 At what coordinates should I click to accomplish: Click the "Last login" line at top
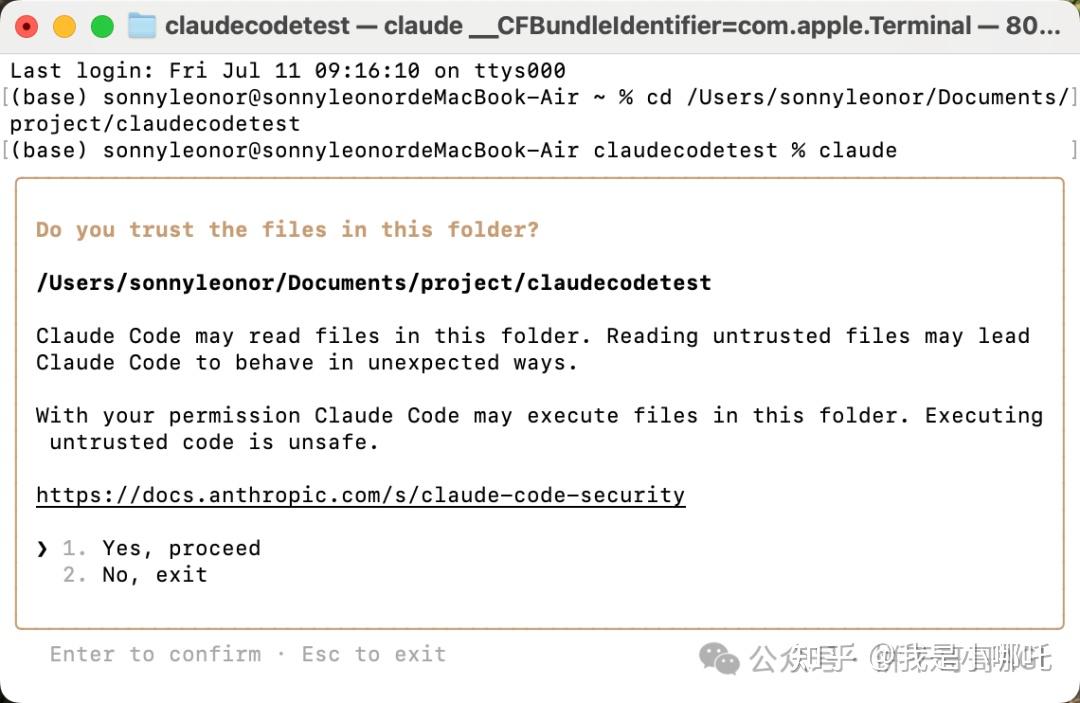coord(287,71)
